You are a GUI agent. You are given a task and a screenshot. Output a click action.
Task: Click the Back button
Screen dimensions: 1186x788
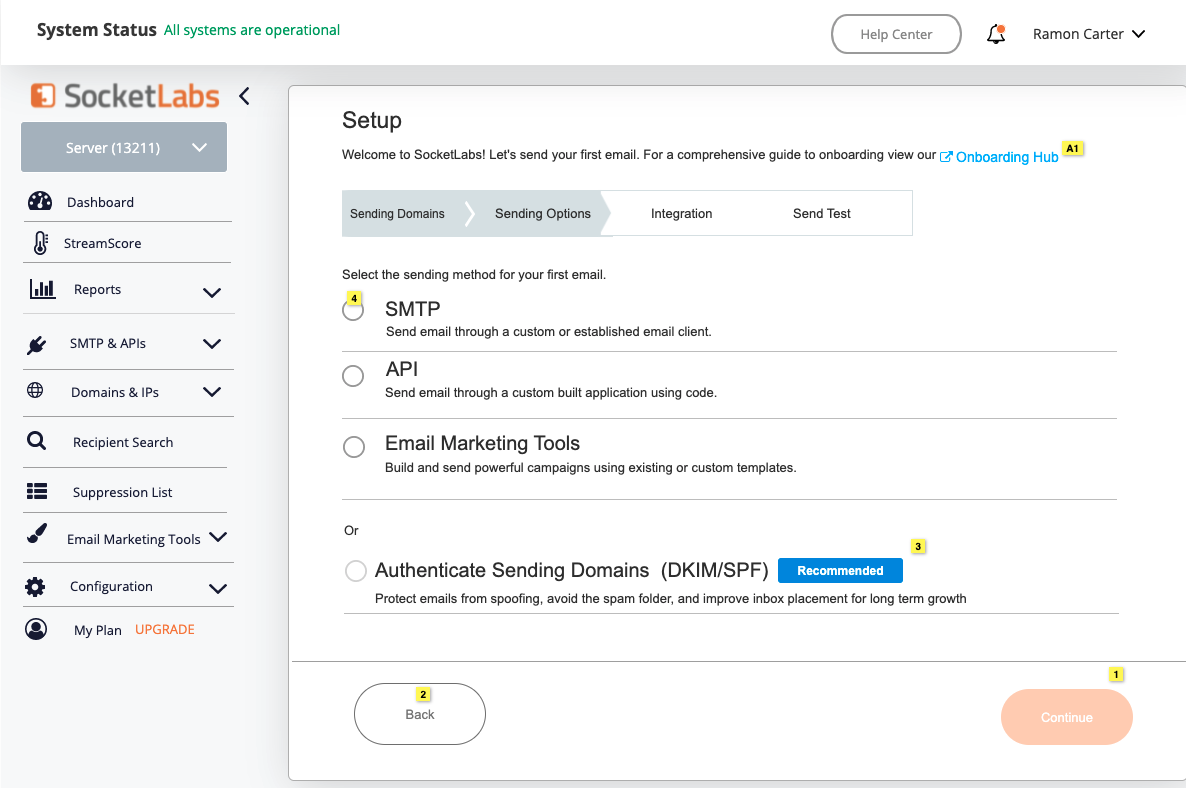tap(420, 714)
